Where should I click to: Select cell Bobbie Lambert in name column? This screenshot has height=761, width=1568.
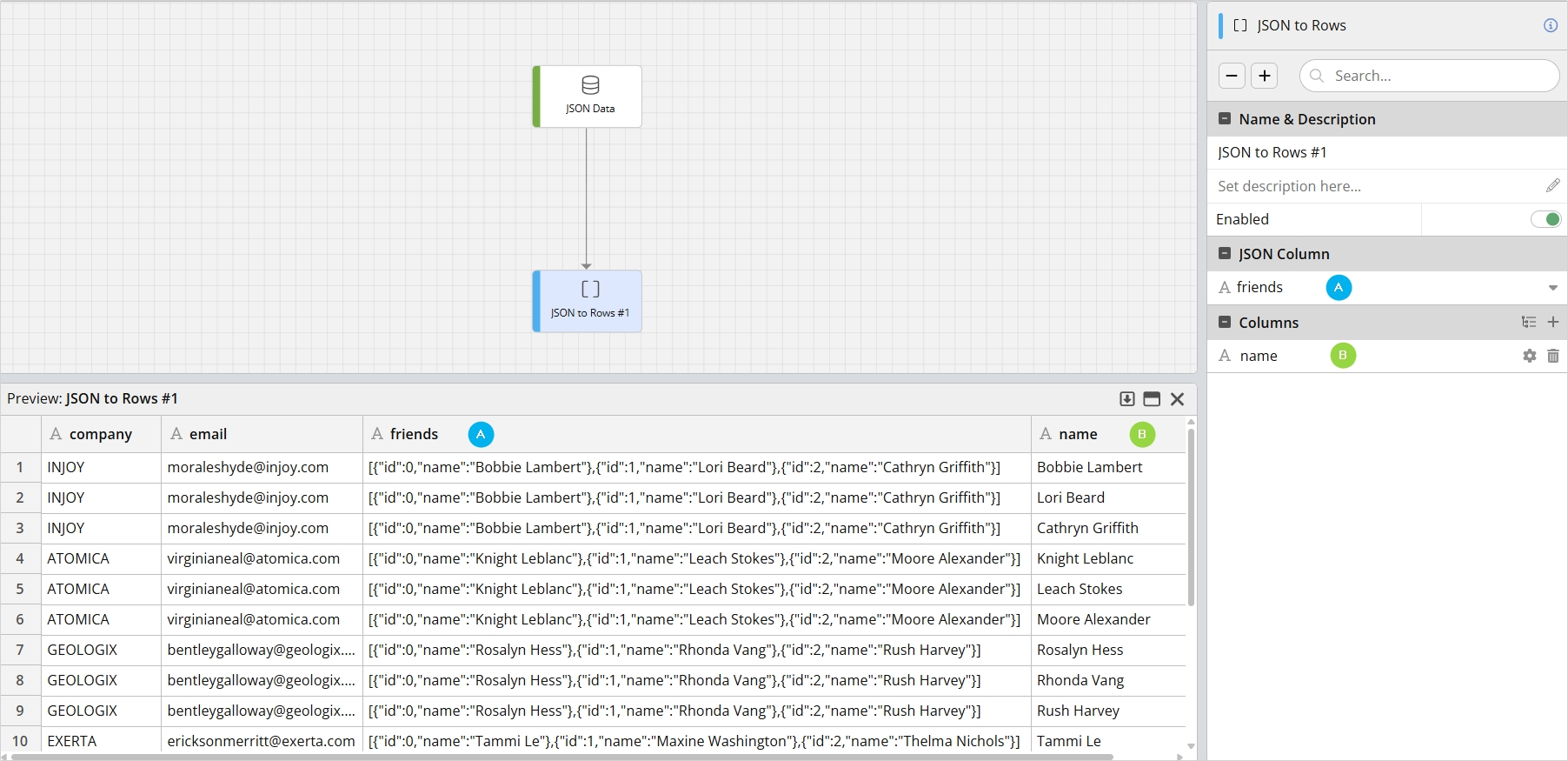pyautogui.click(x=1108, y=467)
